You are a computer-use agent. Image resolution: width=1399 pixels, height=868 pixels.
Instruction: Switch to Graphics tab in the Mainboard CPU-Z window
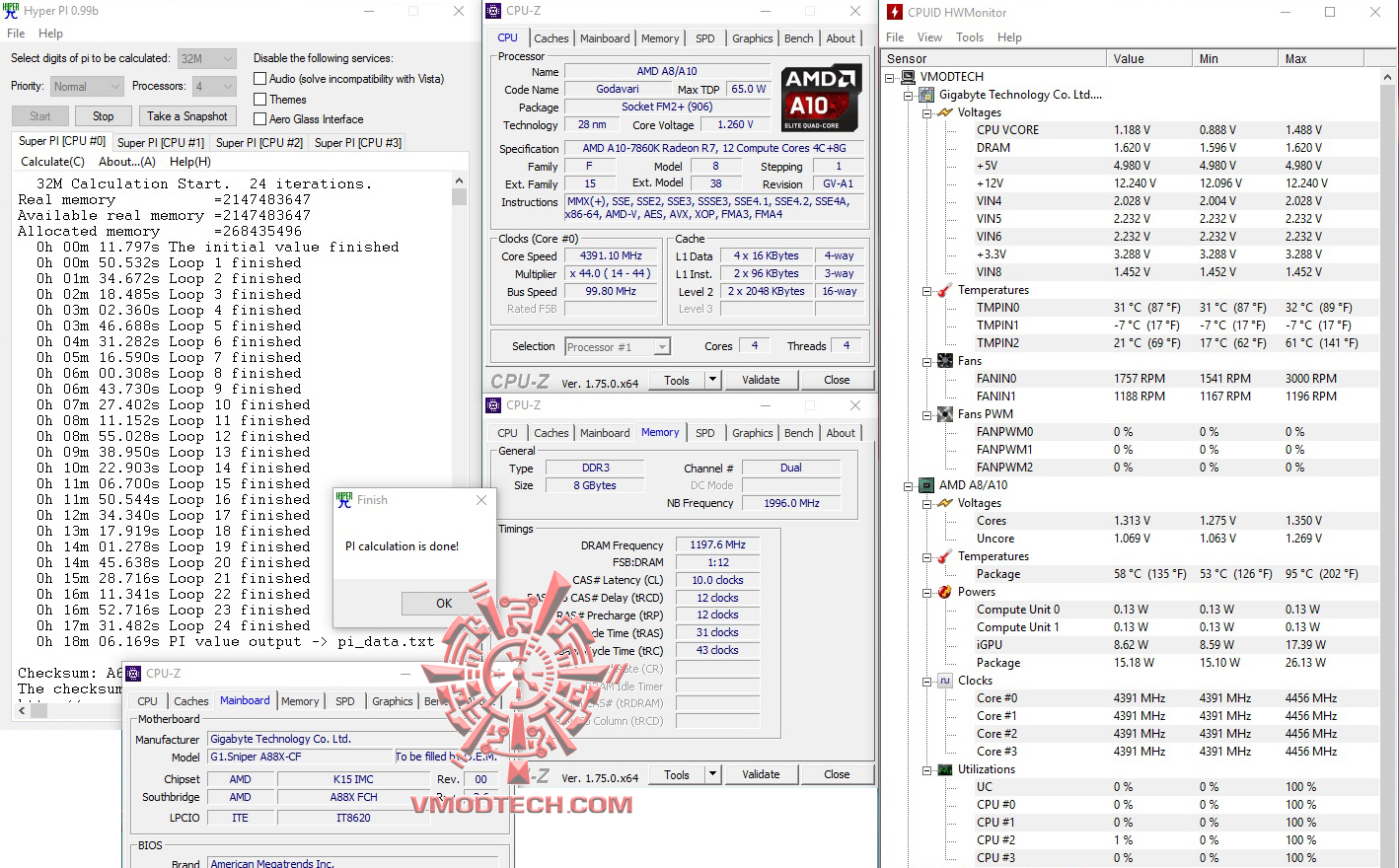(393, 701)
